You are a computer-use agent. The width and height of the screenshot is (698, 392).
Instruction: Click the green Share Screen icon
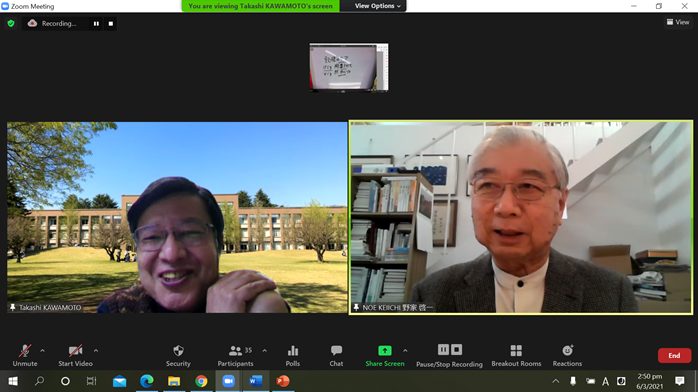[385, 351]
